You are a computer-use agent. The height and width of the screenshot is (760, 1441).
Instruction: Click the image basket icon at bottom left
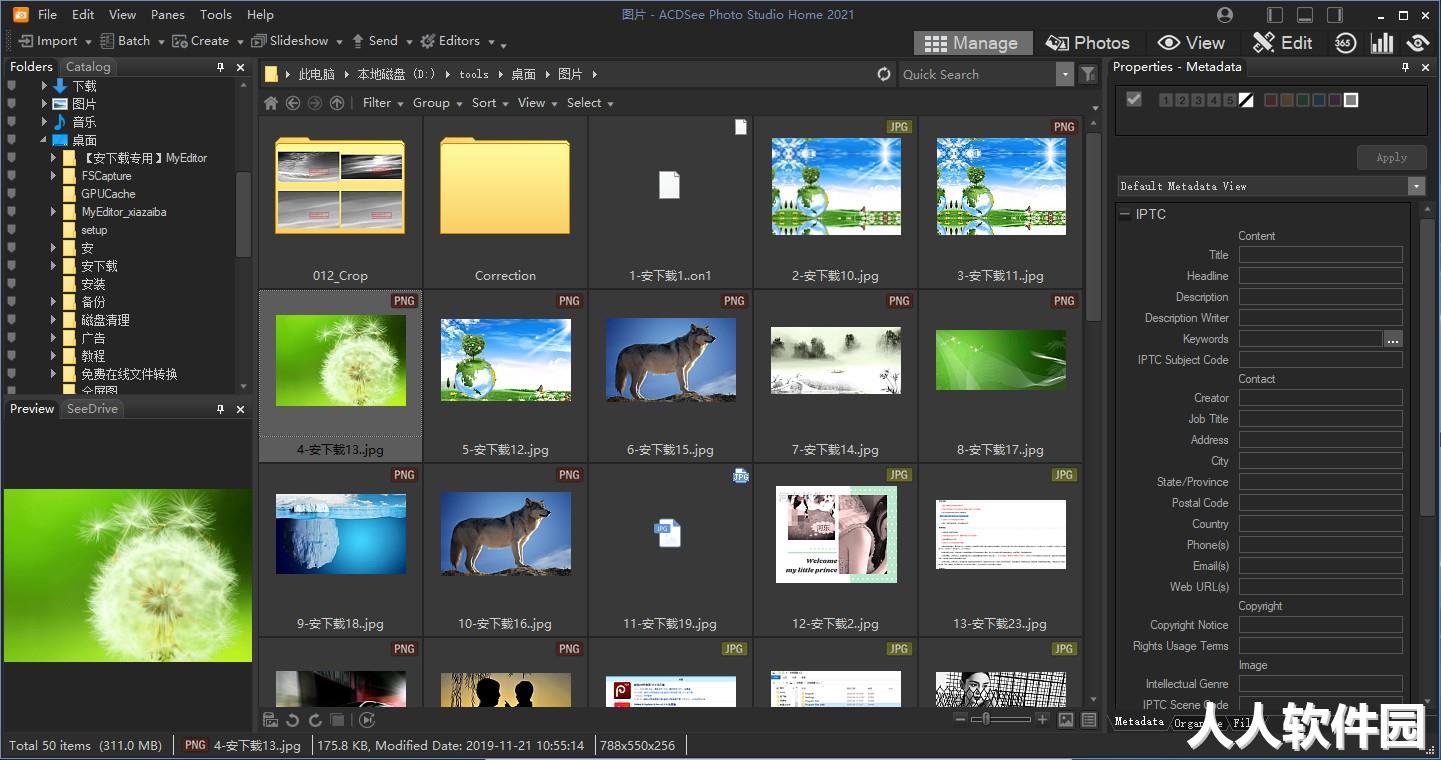point(270,720)
